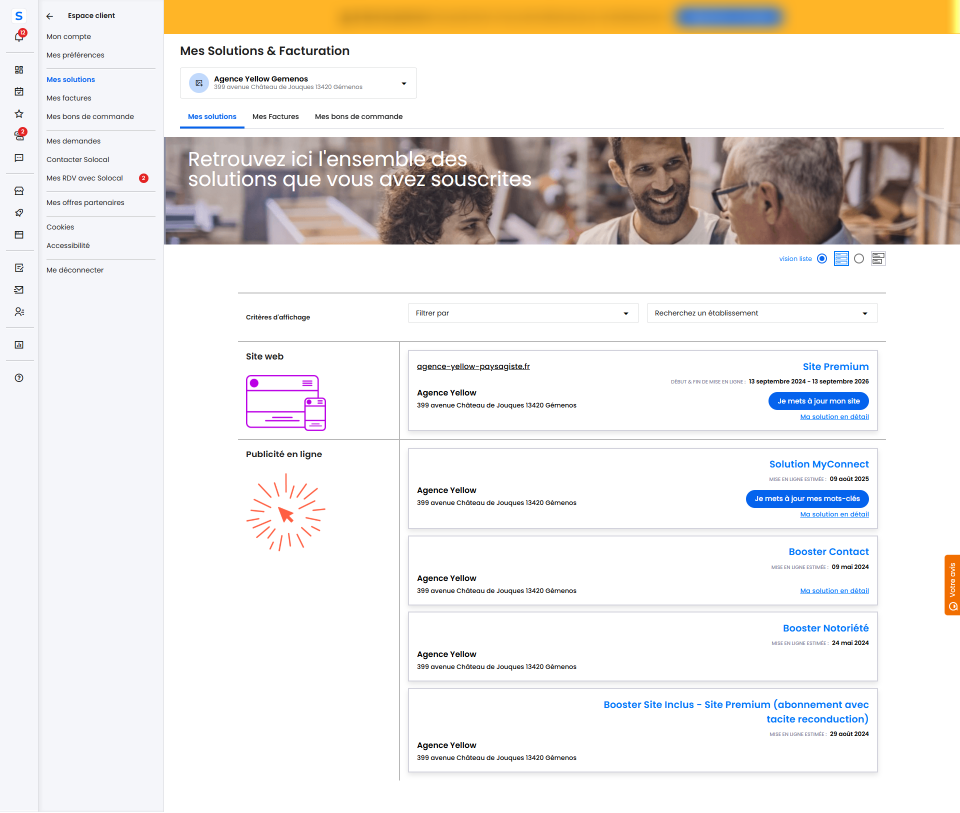Viewport: 960px width, 813px height.
Task: Open the rocket icon in sidebar
Action: pyautogui.click(x=19, y=213)
